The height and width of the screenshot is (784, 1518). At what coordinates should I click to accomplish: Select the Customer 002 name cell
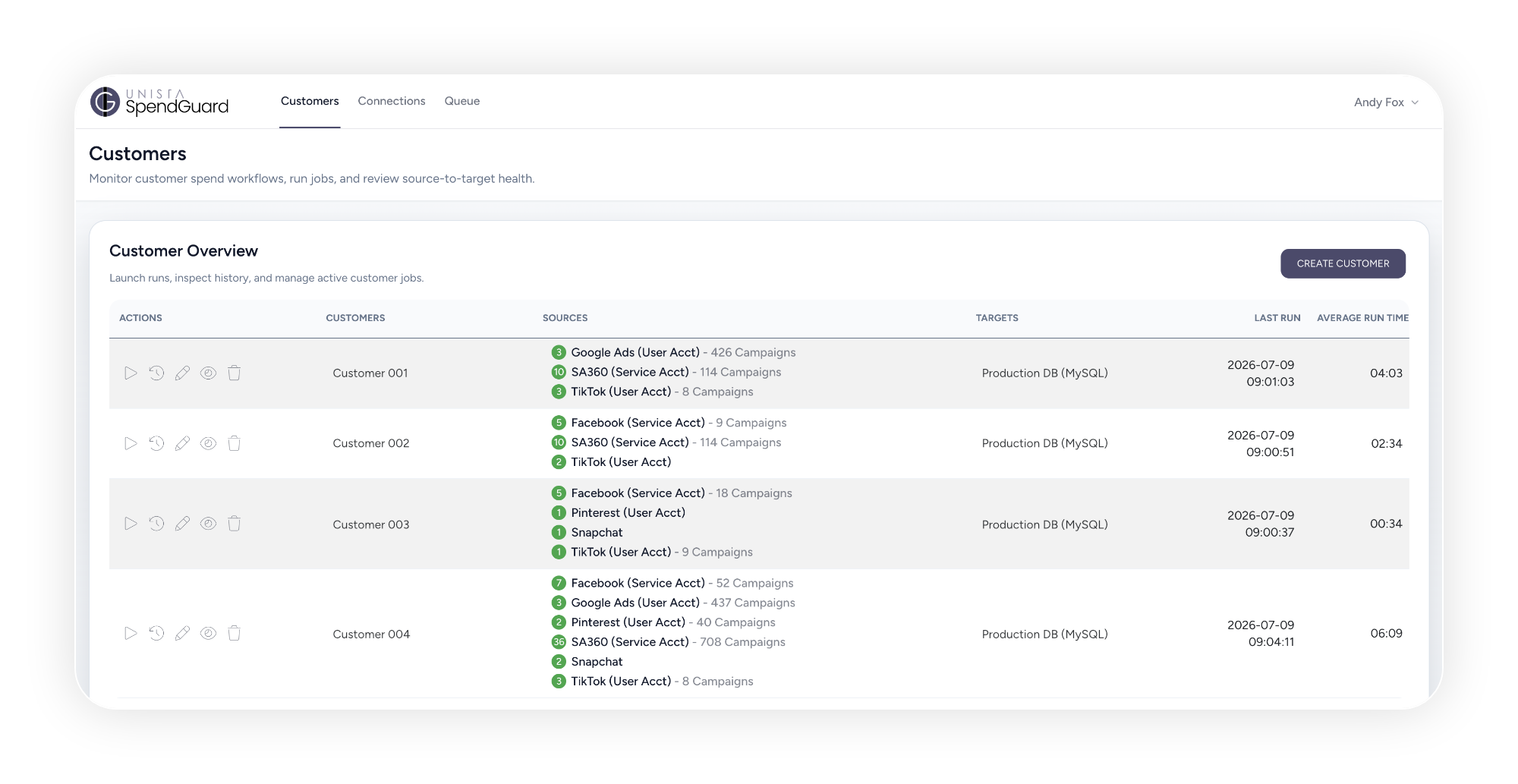[x=371, y=443]
